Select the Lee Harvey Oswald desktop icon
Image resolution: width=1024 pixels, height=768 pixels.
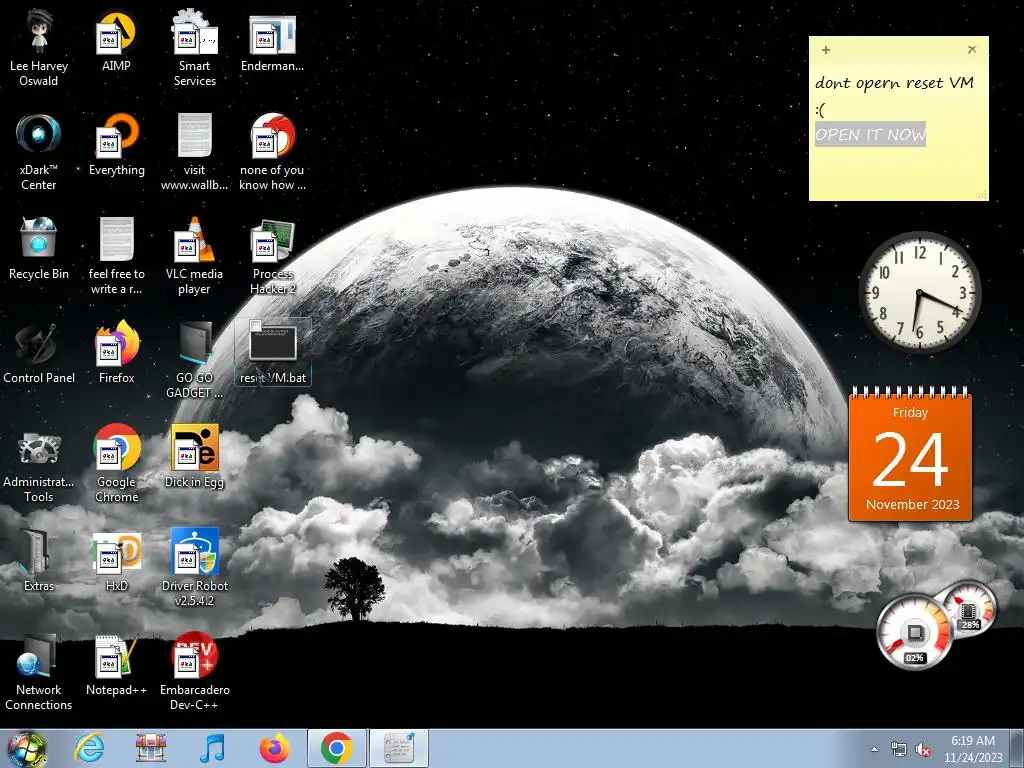[39, 49]
